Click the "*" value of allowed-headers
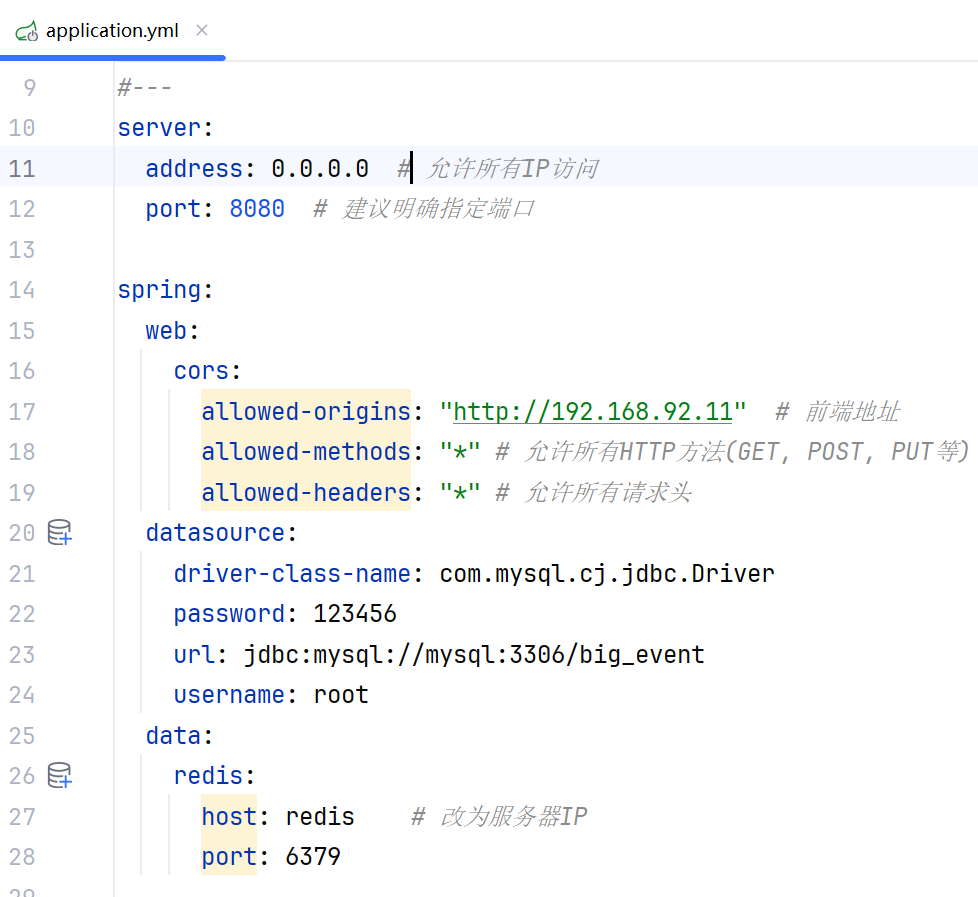This screenshot has width=978, height=897. (460, 493)
